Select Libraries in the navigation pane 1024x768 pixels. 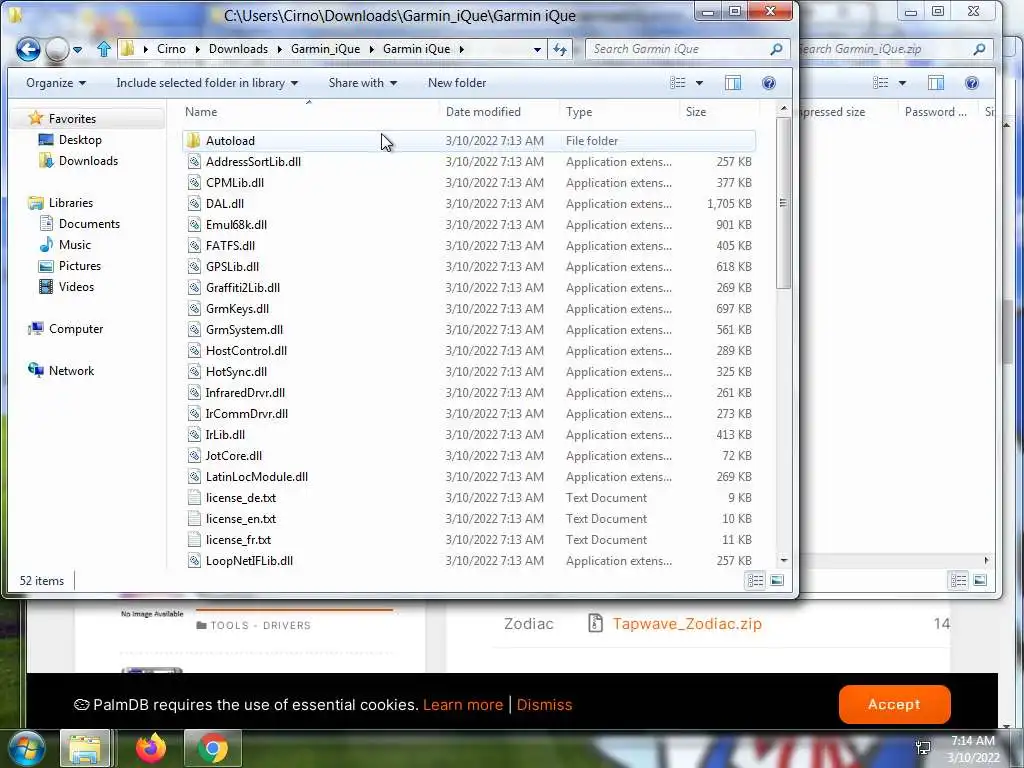click(71, 203)
